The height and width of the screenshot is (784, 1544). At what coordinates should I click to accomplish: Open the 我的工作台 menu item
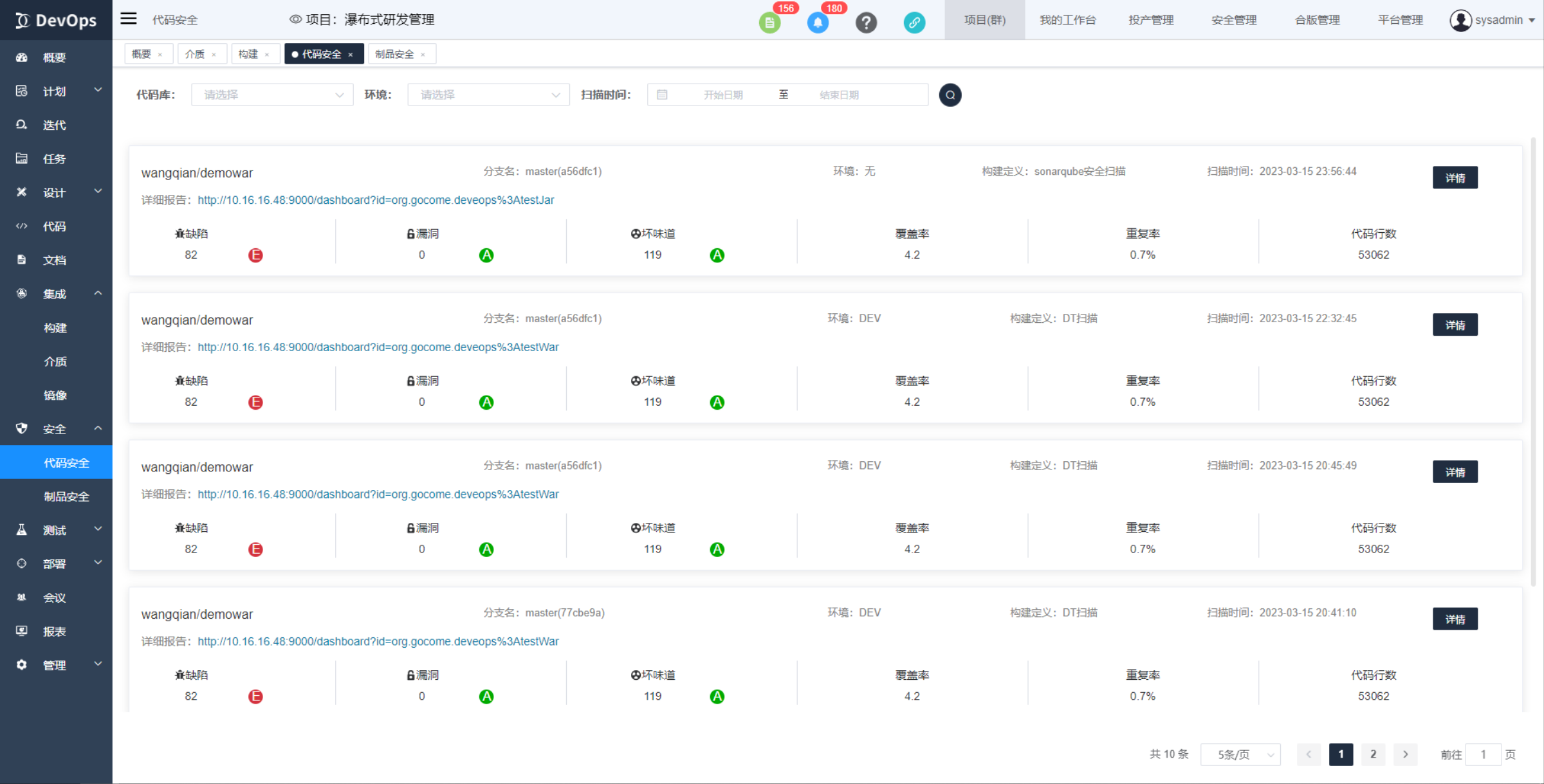coord(1068,19)
